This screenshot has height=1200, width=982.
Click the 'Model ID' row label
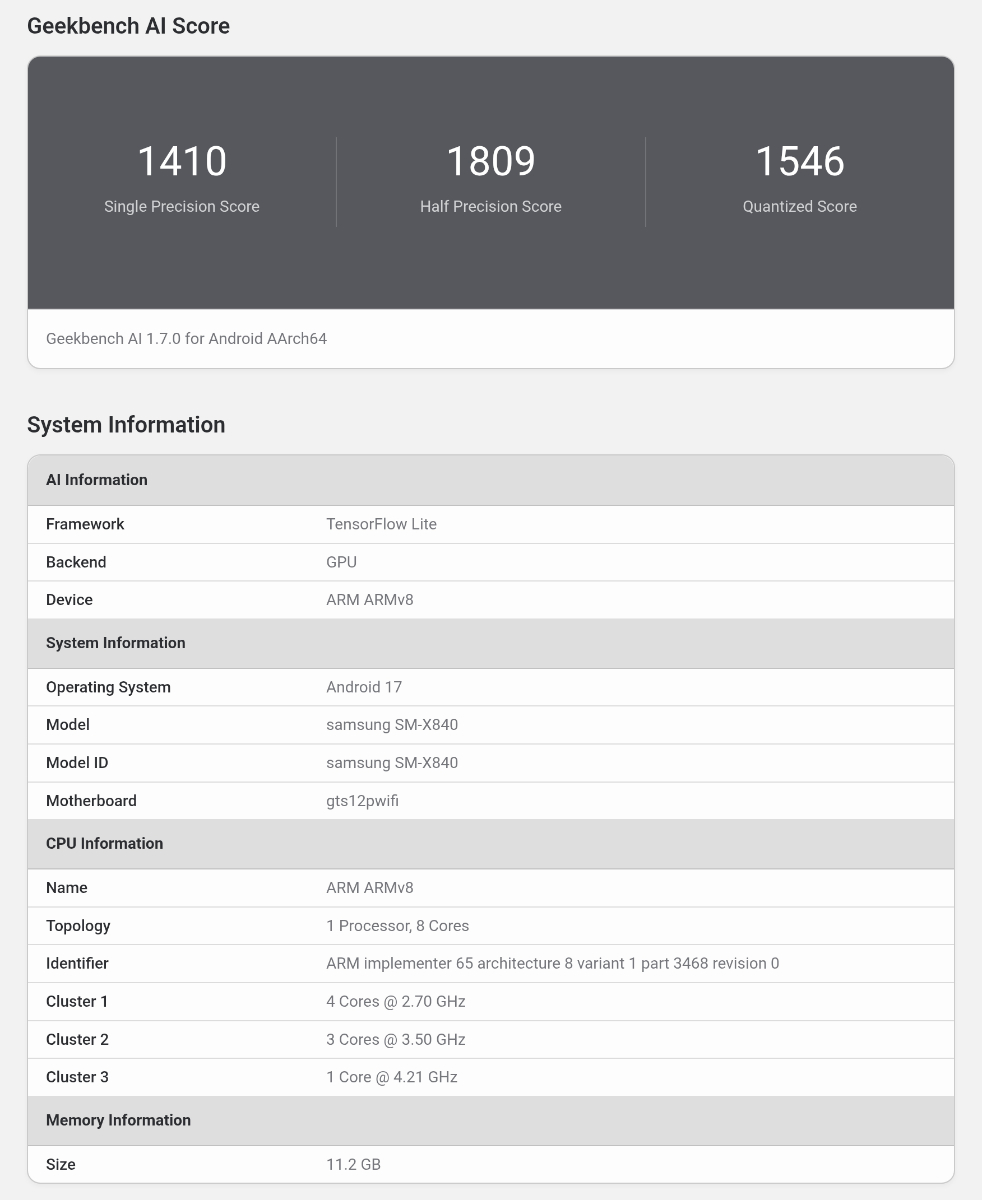pyautogui.click(x=77, y=763)
